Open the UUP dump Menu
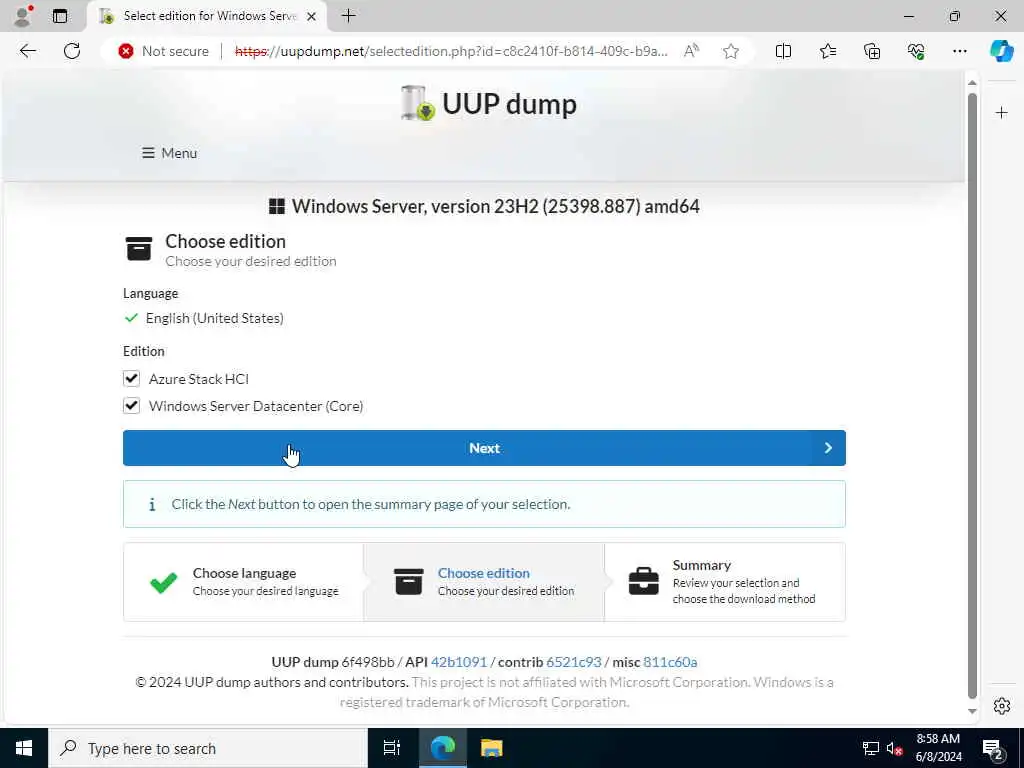Viewport: 1024px width, 768px height. coord(170,153)
